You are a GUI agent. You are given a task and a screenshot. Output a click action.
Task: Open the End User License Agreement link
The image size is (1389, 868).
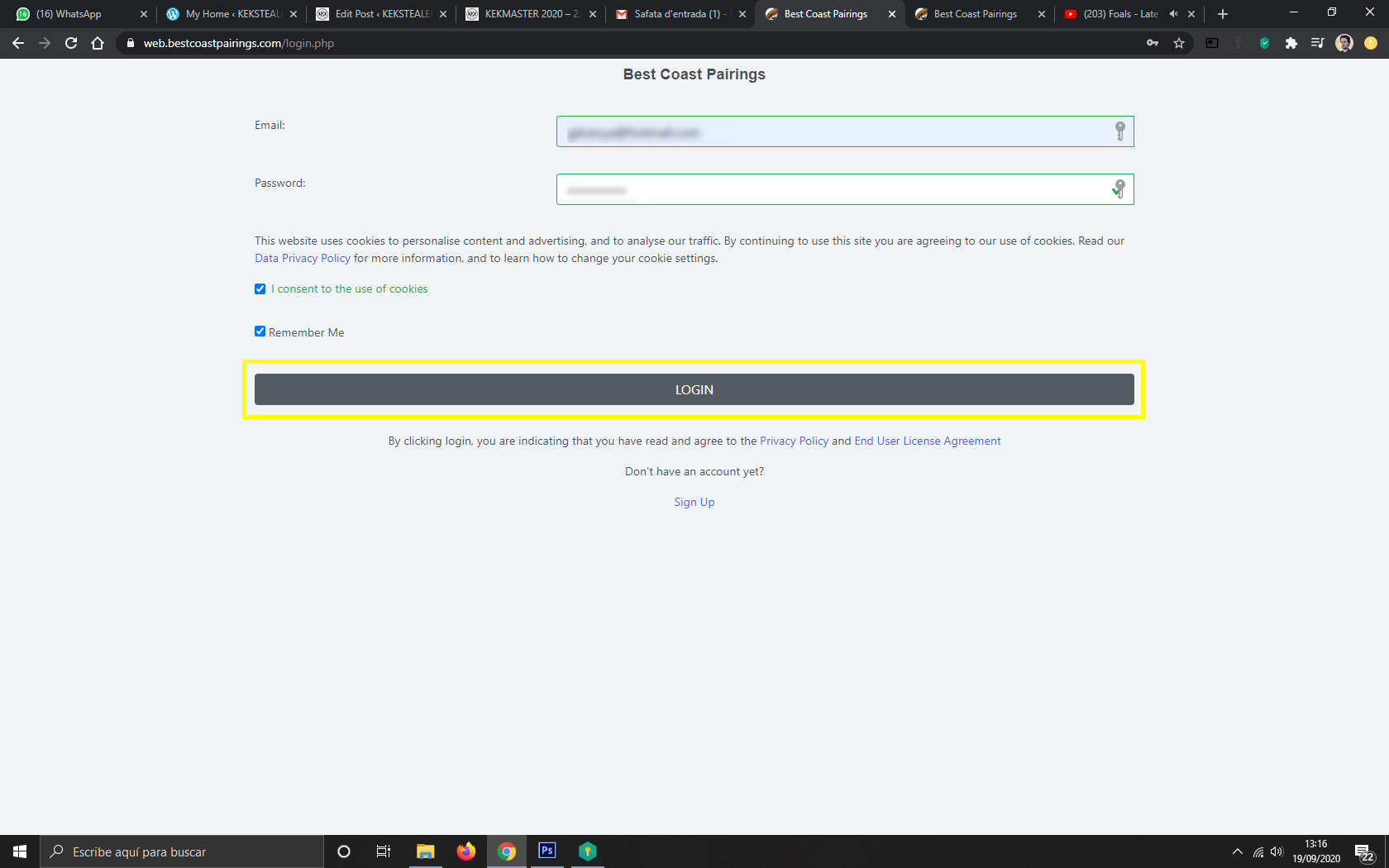pos(927,441)
